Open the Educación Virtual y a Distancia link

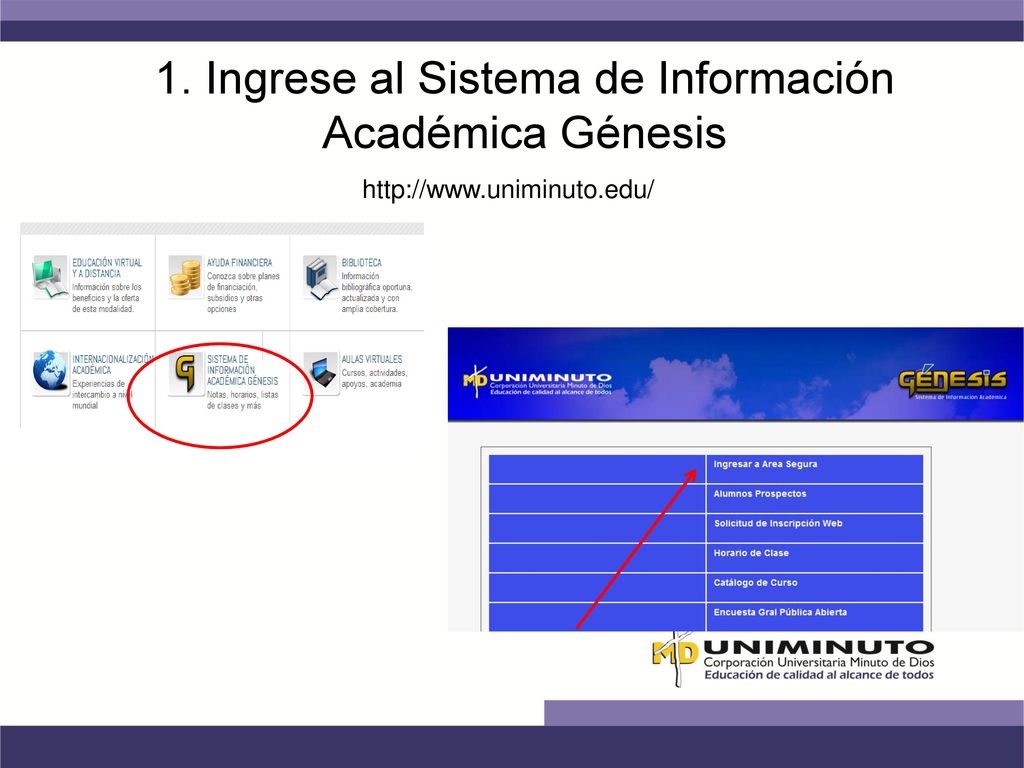(106, 268)
